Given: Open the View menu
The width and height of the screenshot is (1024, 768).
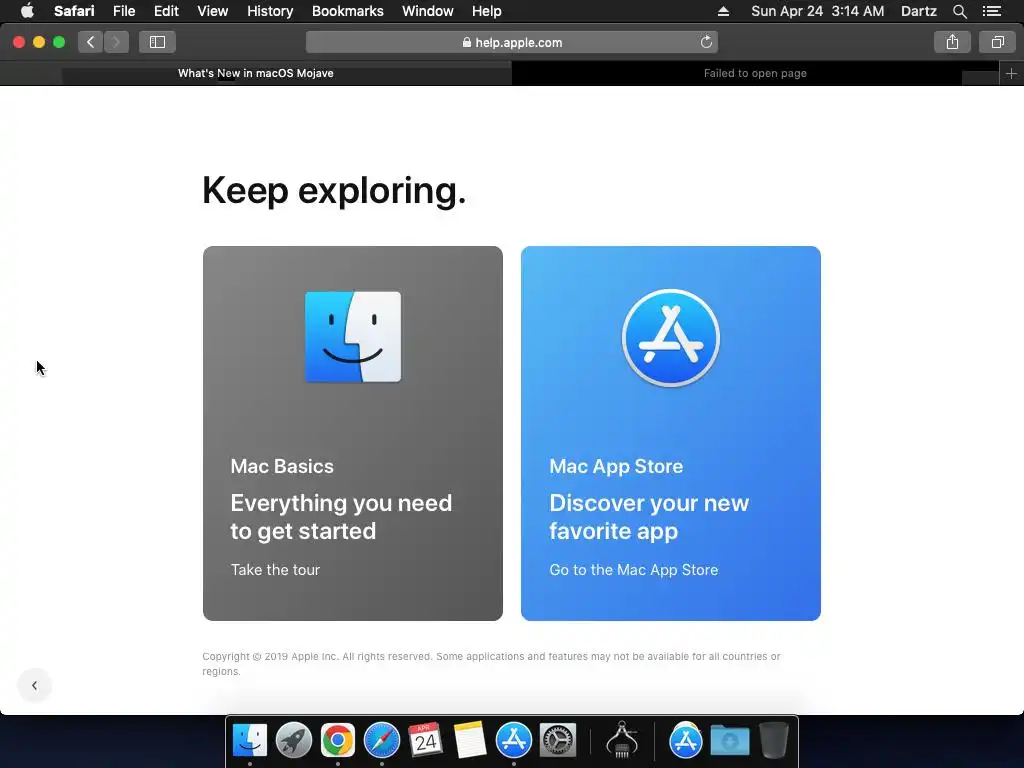Looking at the screenshot, I should 212,11.
